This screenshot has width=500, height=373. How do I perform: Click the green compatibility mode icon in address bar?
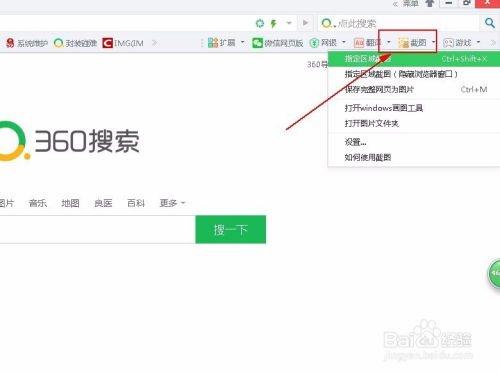pyautogui.click(x=260, y=23)
